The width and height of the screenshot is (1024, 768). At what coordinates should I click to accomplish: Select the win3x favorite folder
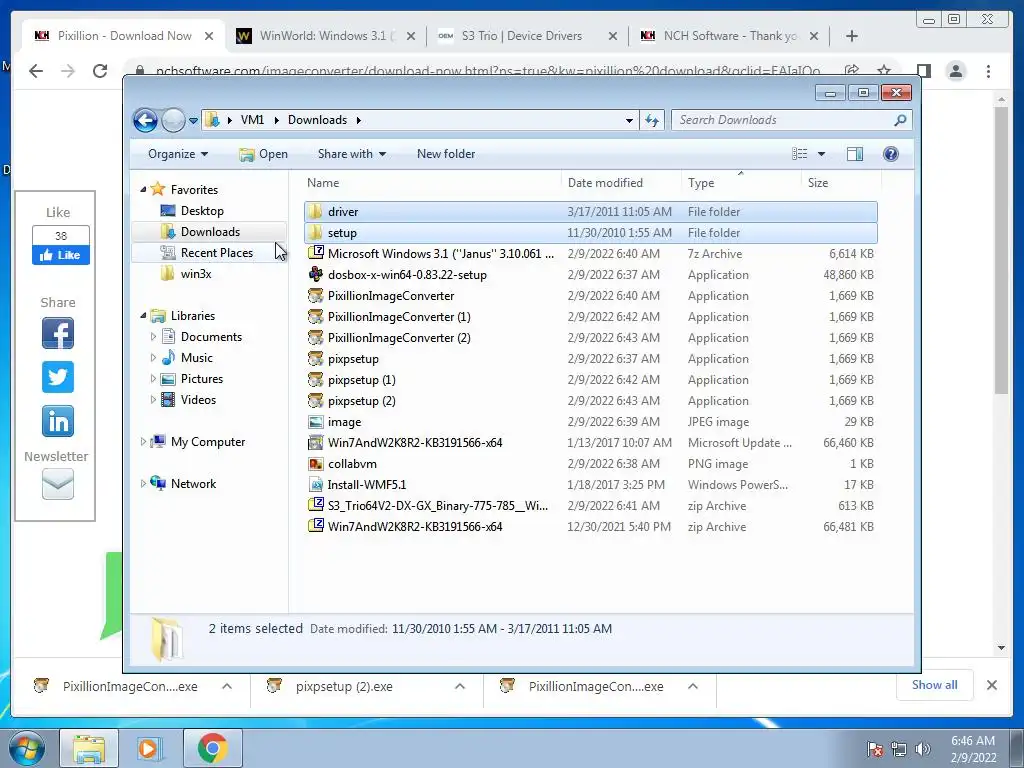tap(196, 274)
